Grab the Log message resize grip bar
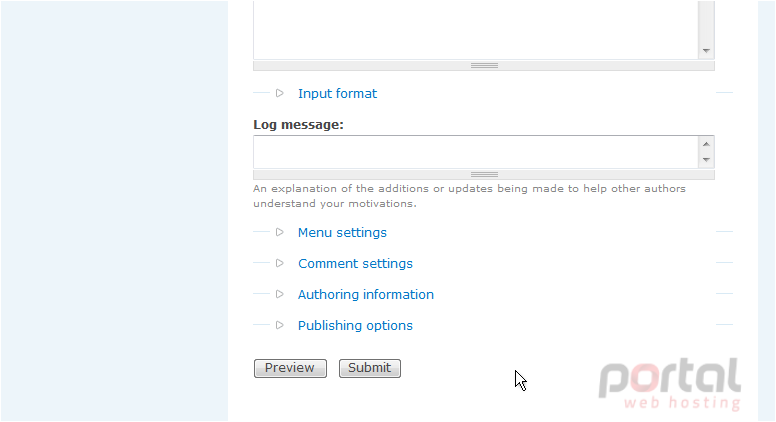776x422 pixels. (x=484, y=175)
